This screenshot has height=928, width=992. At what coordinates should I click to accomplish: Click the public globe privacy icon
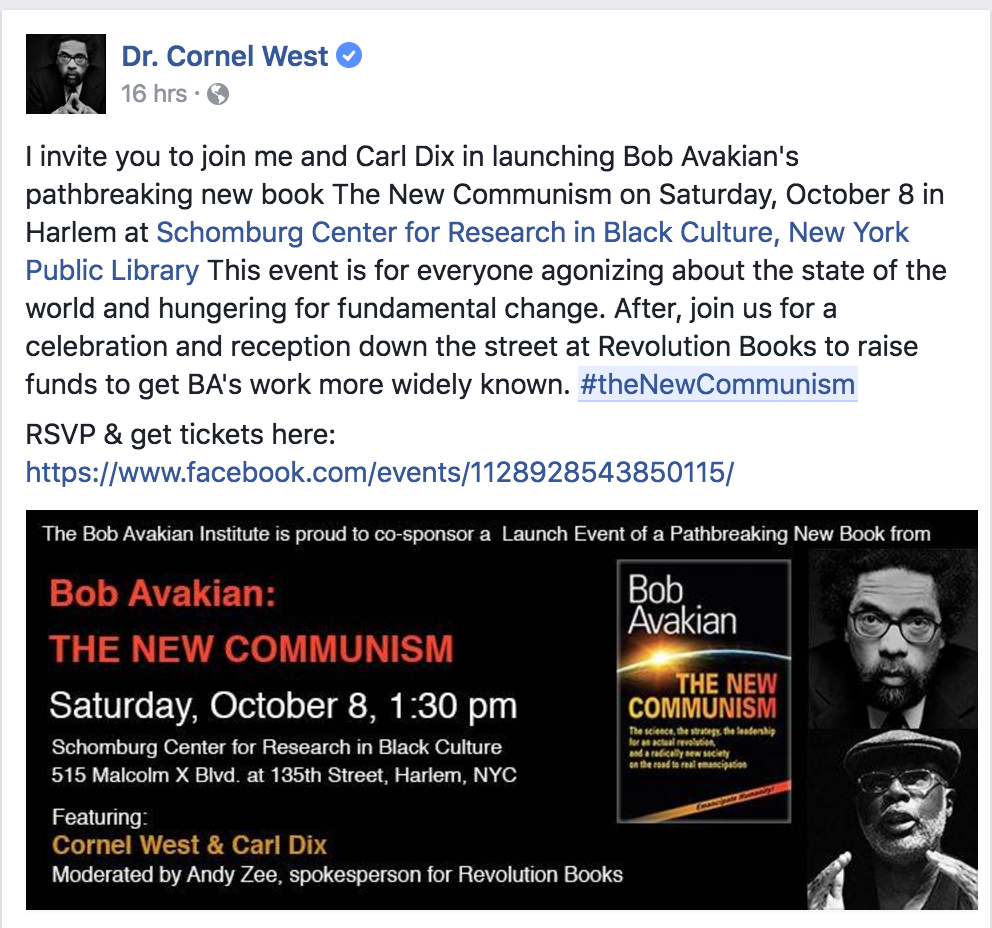[x=218, y=94]
